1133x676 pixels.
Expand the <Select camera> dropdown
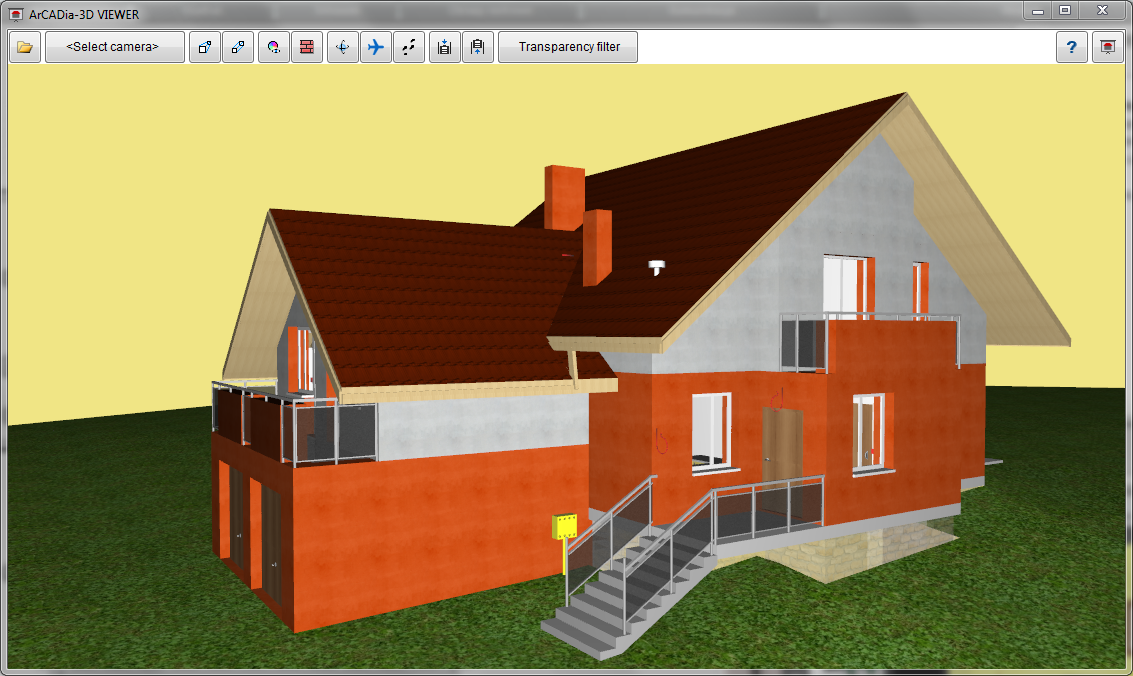pos(114,47)
